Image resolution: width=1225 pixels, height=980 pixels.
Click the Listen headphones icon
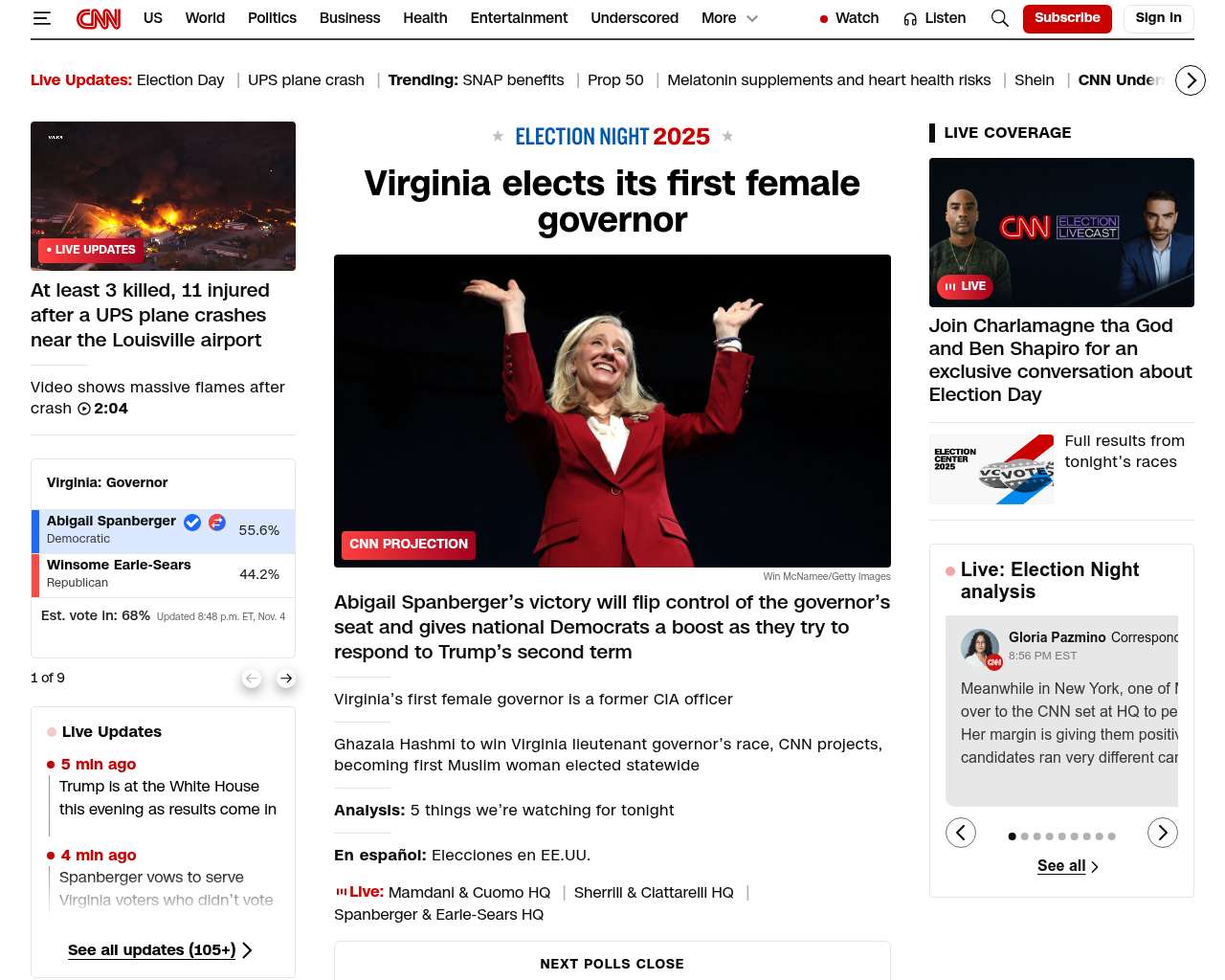coord(910,18)
